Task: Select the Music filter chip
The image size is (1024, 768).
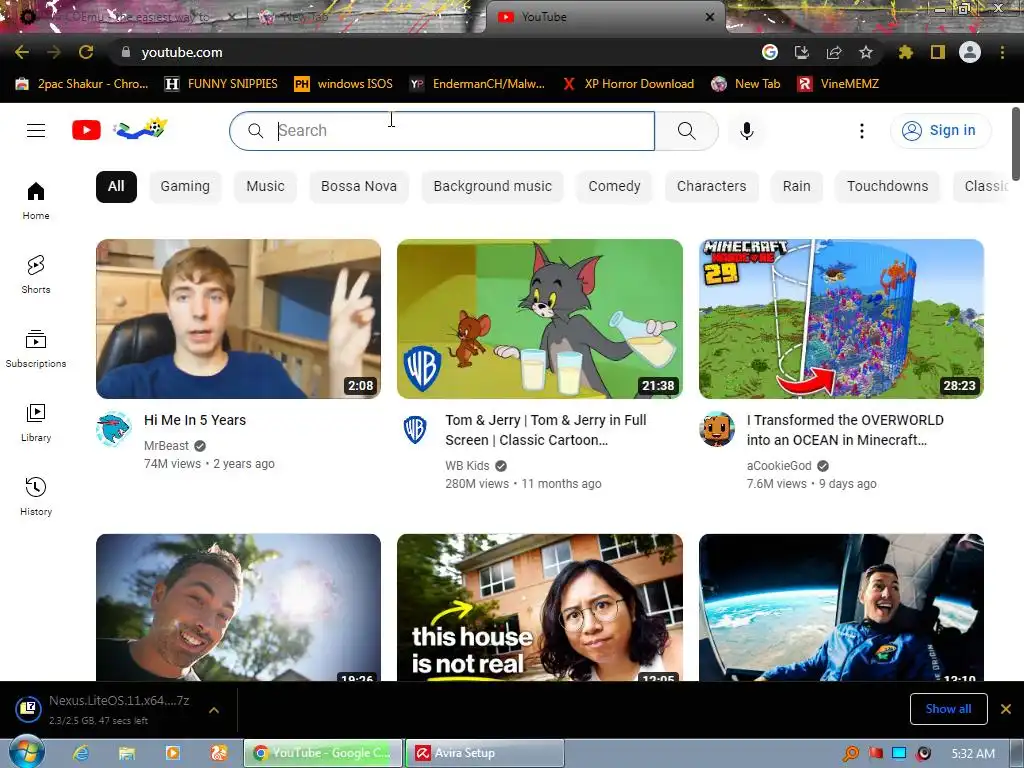Action: [x=265, y=187]
